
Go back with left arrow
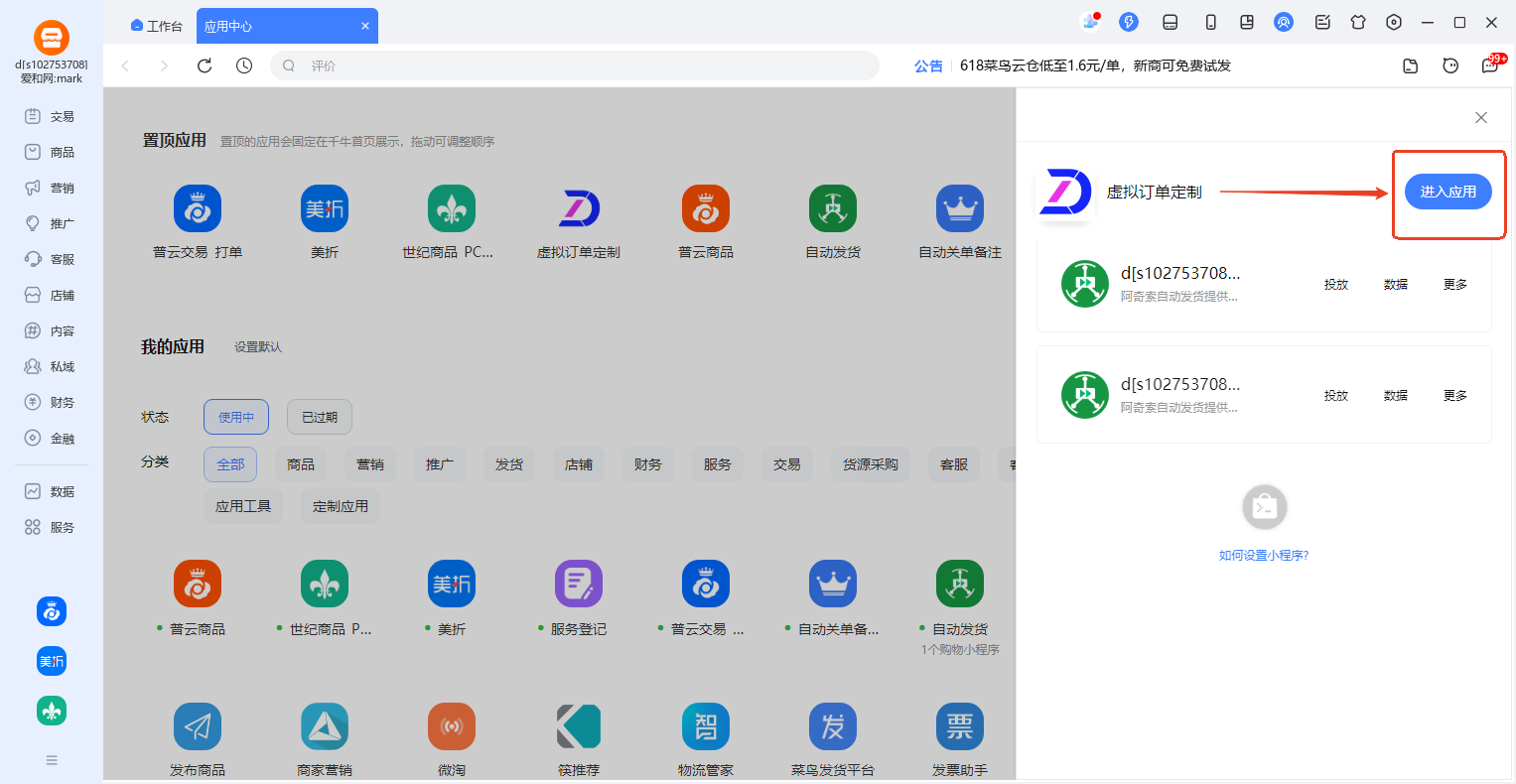point(125,65)
